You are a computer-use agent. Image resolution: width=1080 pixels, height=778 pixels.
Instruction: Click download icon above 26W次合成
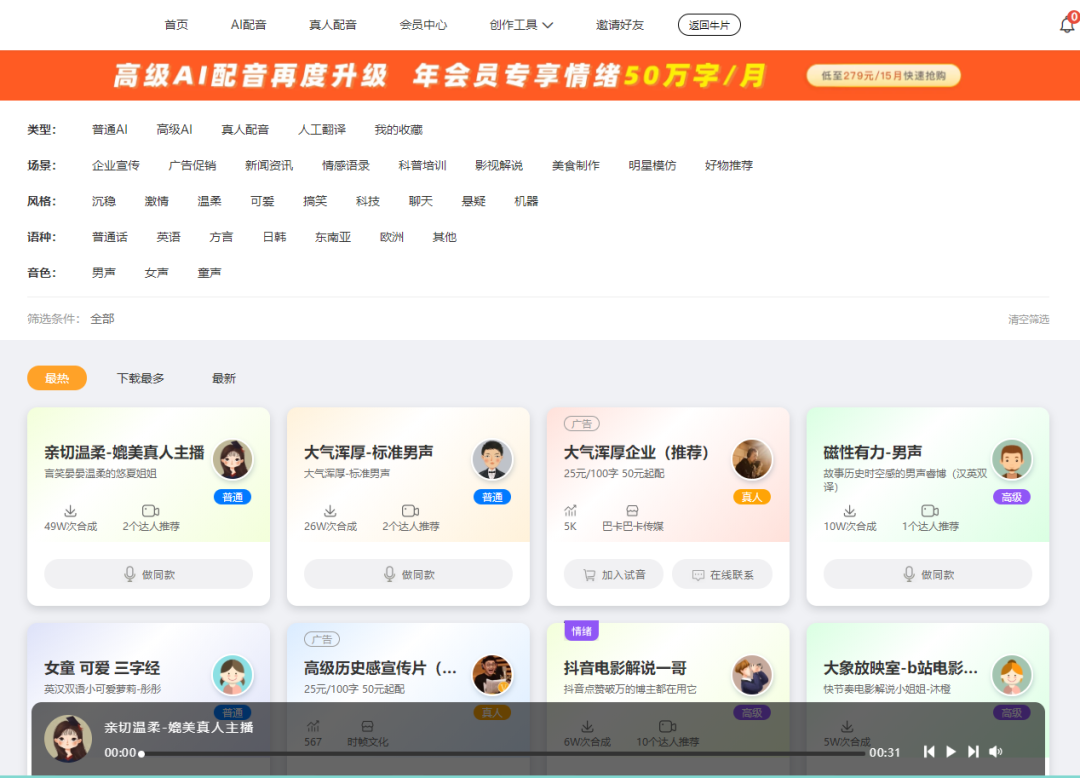[x=330, y=511]
